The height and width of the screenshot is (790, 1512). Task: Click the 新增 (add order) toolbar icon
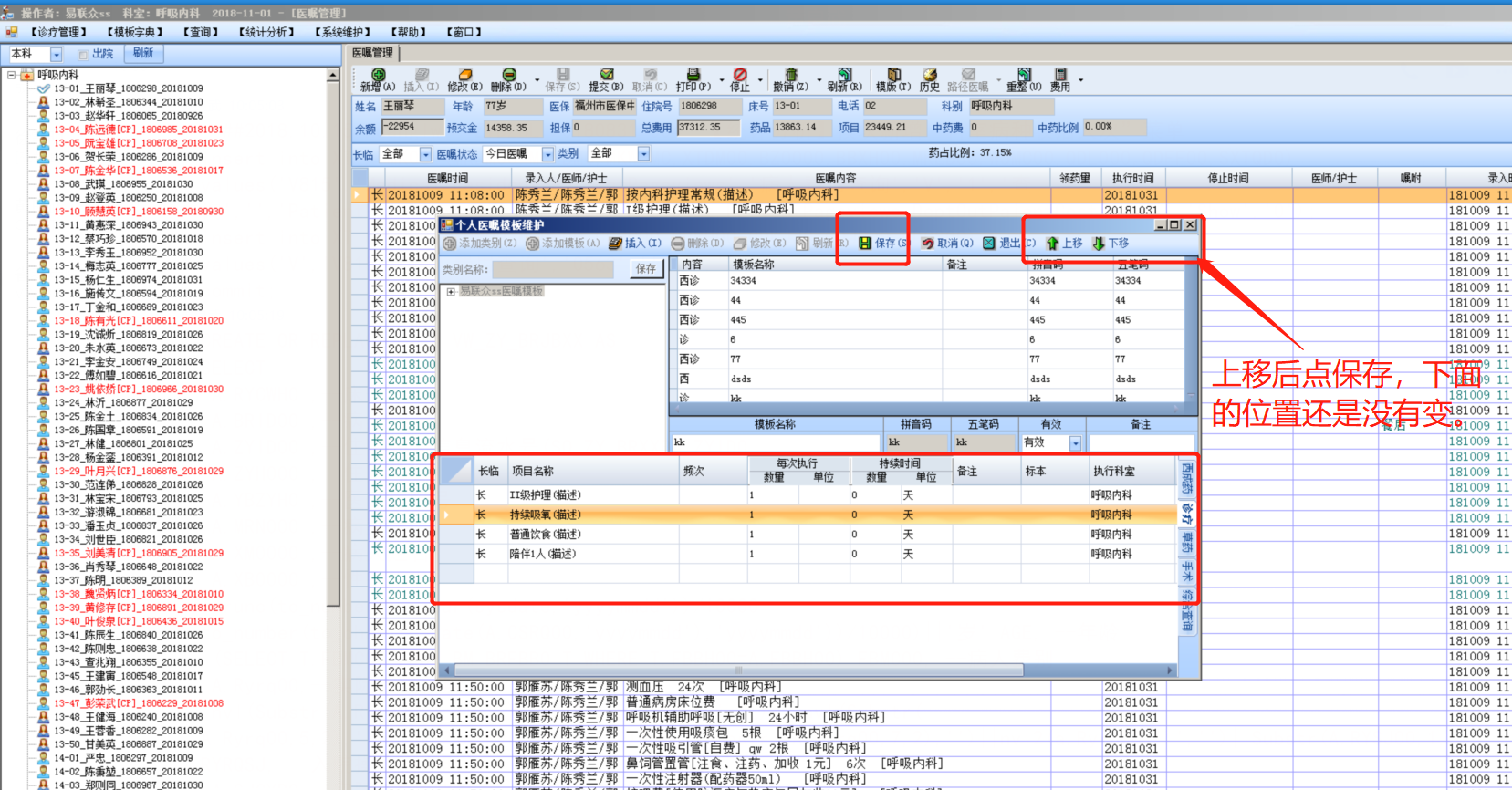click(377, 76)
